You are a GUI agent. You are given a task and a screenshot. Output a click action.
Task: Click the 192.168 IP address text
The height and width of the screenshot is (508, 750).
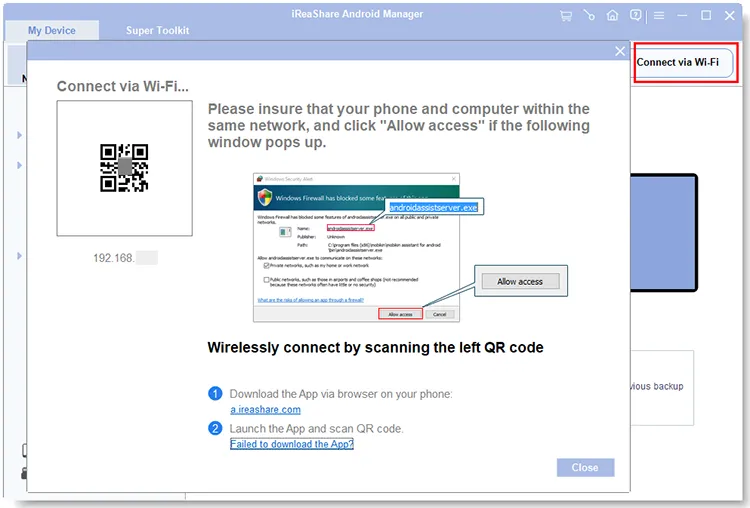tap(125, 258)
